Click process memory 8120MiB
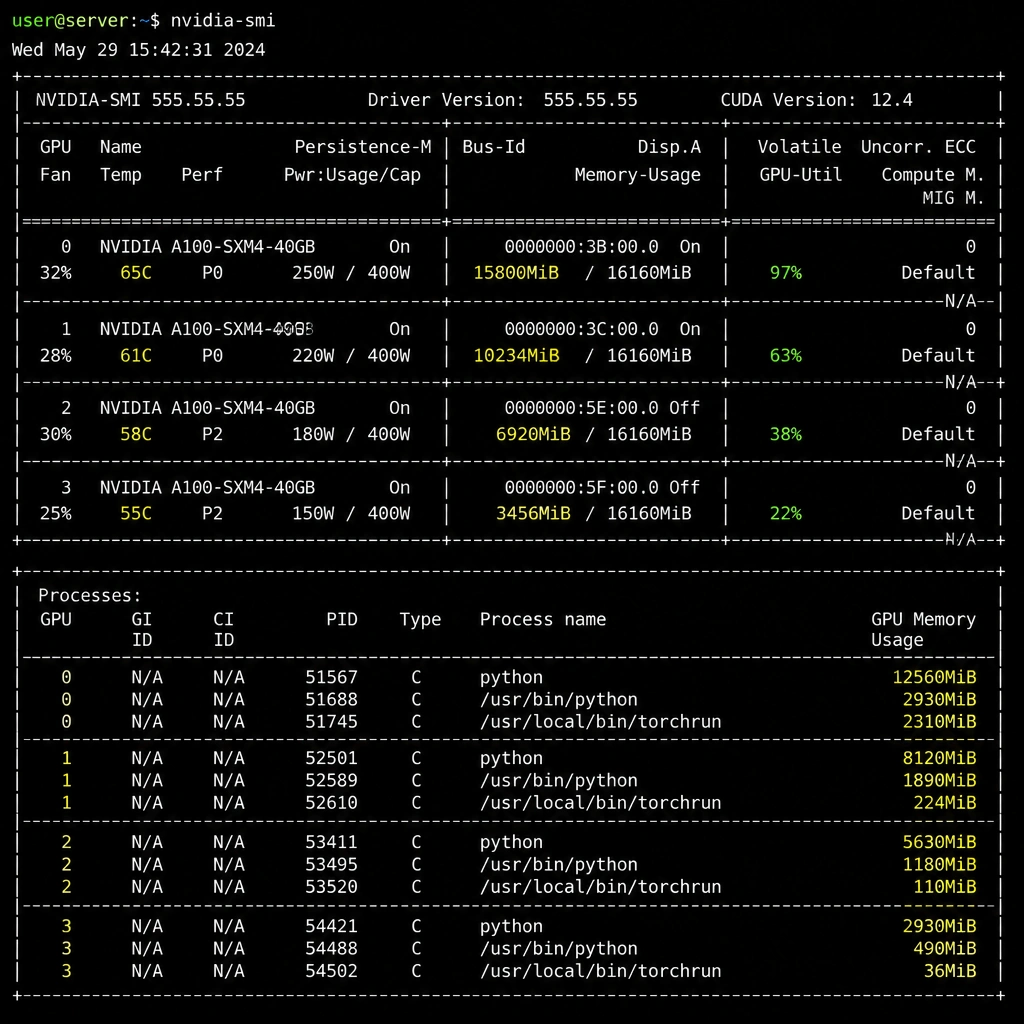Screen dimensions: 1024x1024 coord(940,758)
